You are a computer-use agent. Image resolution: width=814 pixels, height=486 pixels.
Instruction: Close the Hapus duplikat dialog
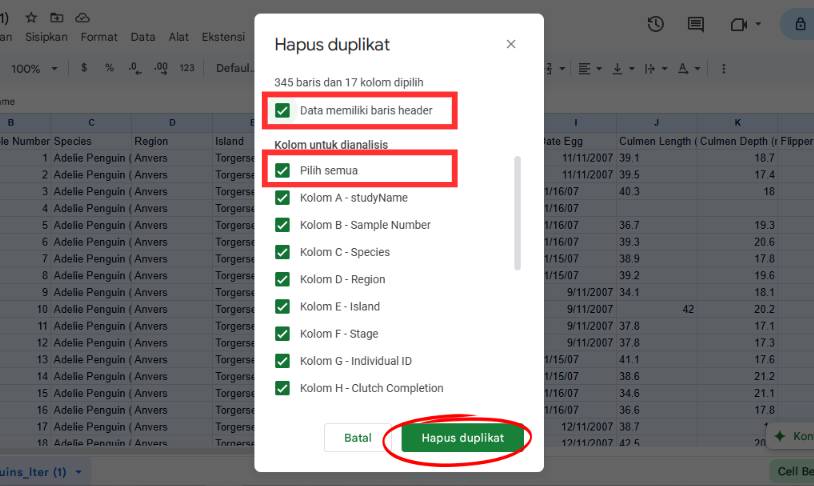(511, 44)
